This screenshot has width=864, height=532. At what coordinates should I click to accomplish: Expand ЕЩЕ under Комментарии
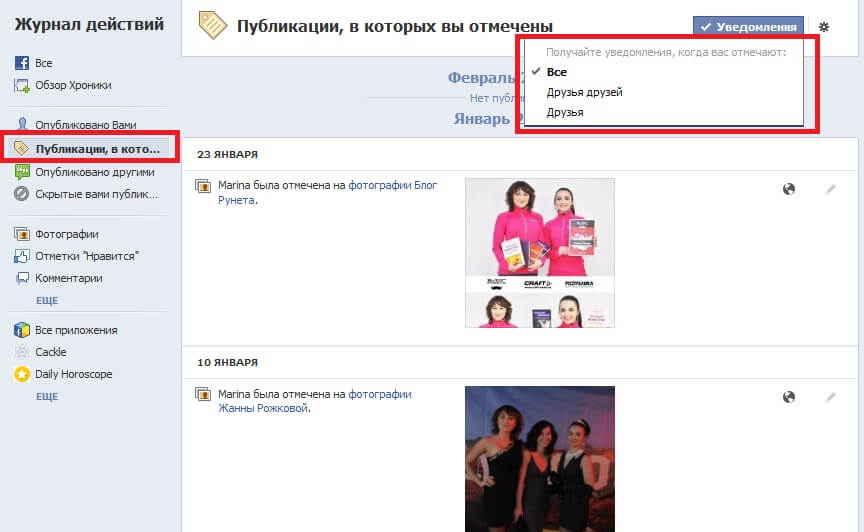pos(47,300)
